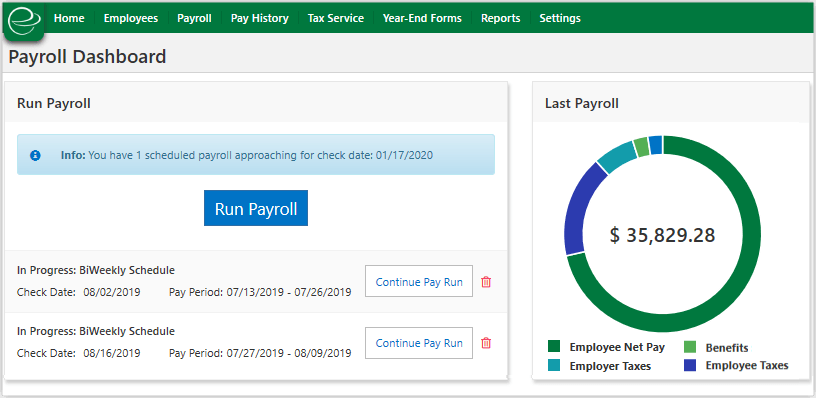Click the $ 35,829.28 total amount
Image resolution: width=816 pixels, height=398 pixels.
click(662, 235)
